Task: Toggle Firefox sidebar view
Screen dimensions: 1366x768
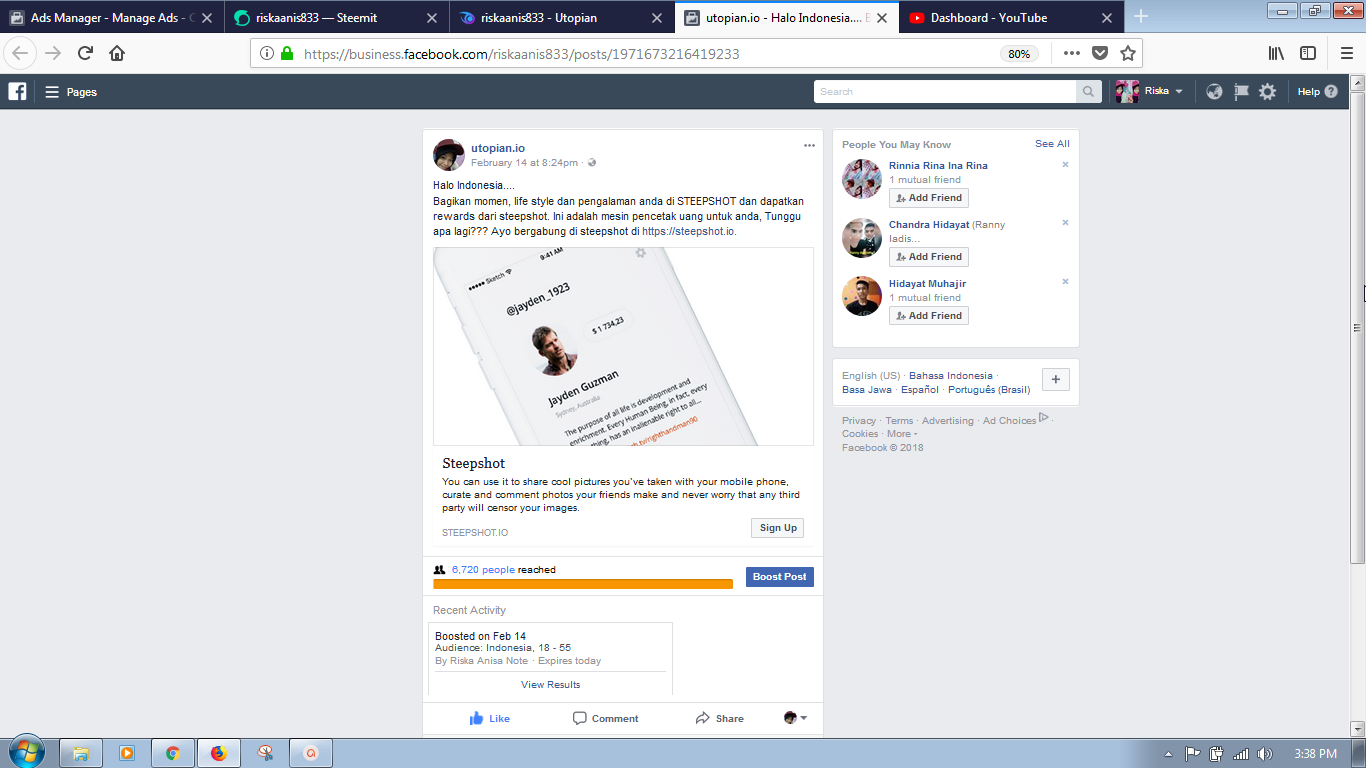Action: tap(1308, 53)
